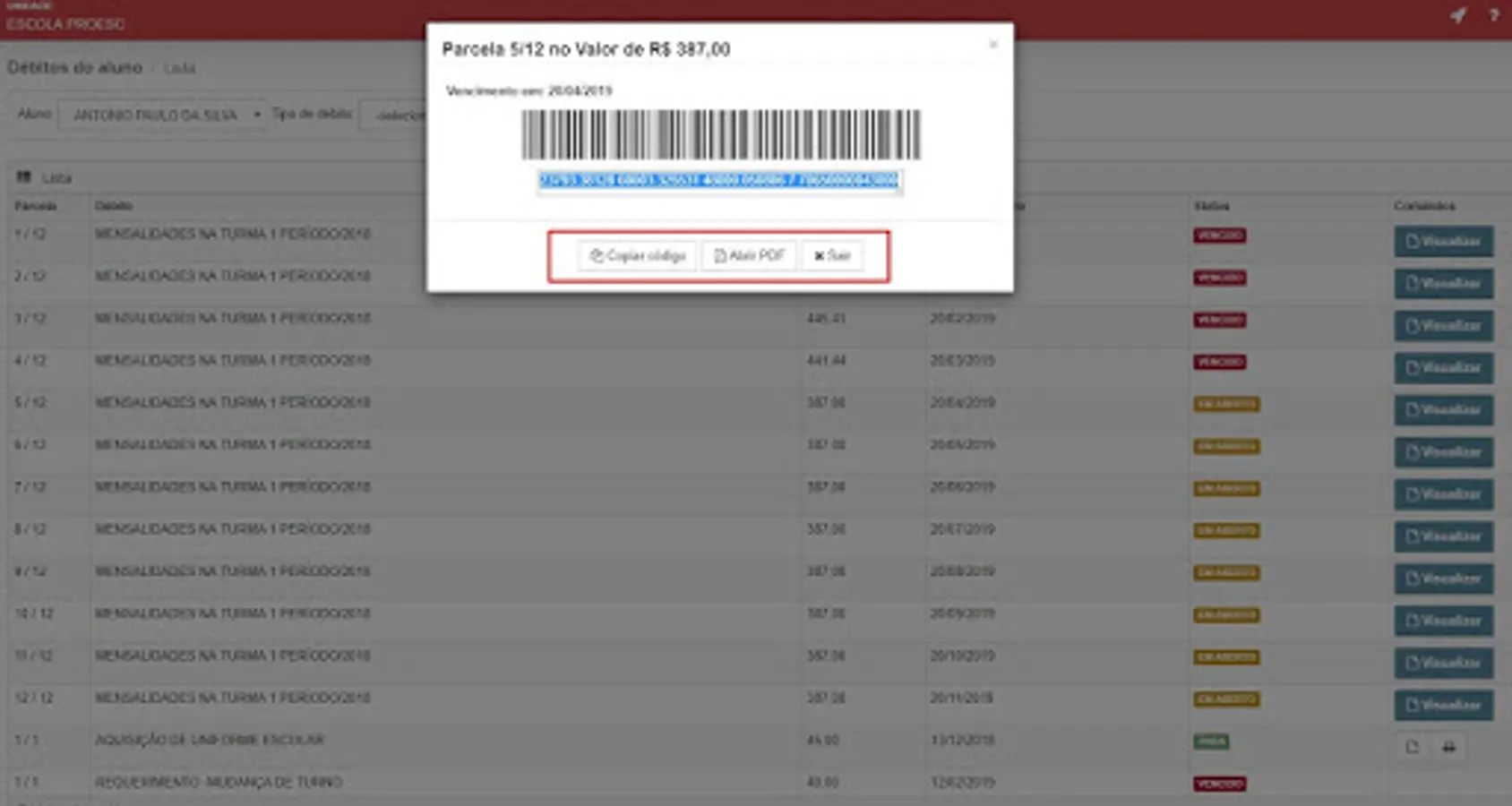Click Visualizar for parcela 11/12
This screenshot has height=806, width=1512.
(x=1444, y=663)
